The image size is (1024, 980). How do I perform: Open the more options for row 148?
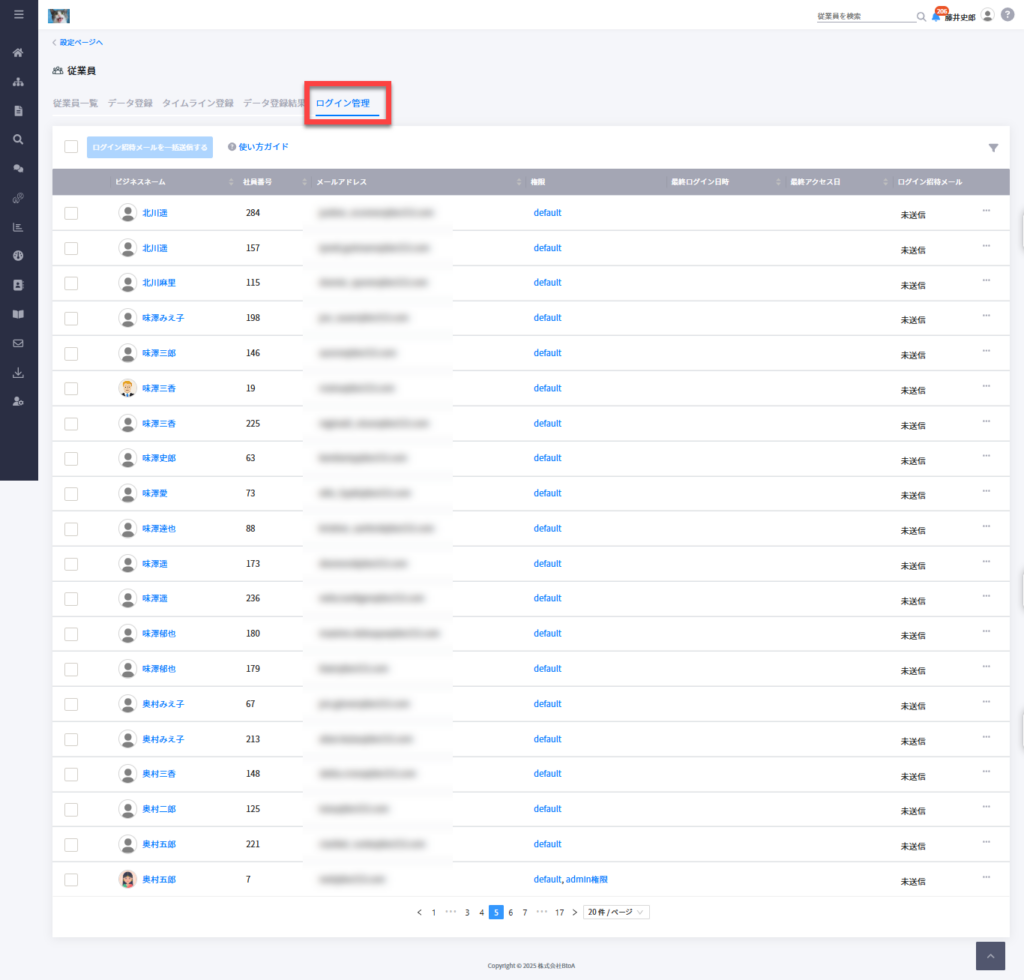coord(986,772)
